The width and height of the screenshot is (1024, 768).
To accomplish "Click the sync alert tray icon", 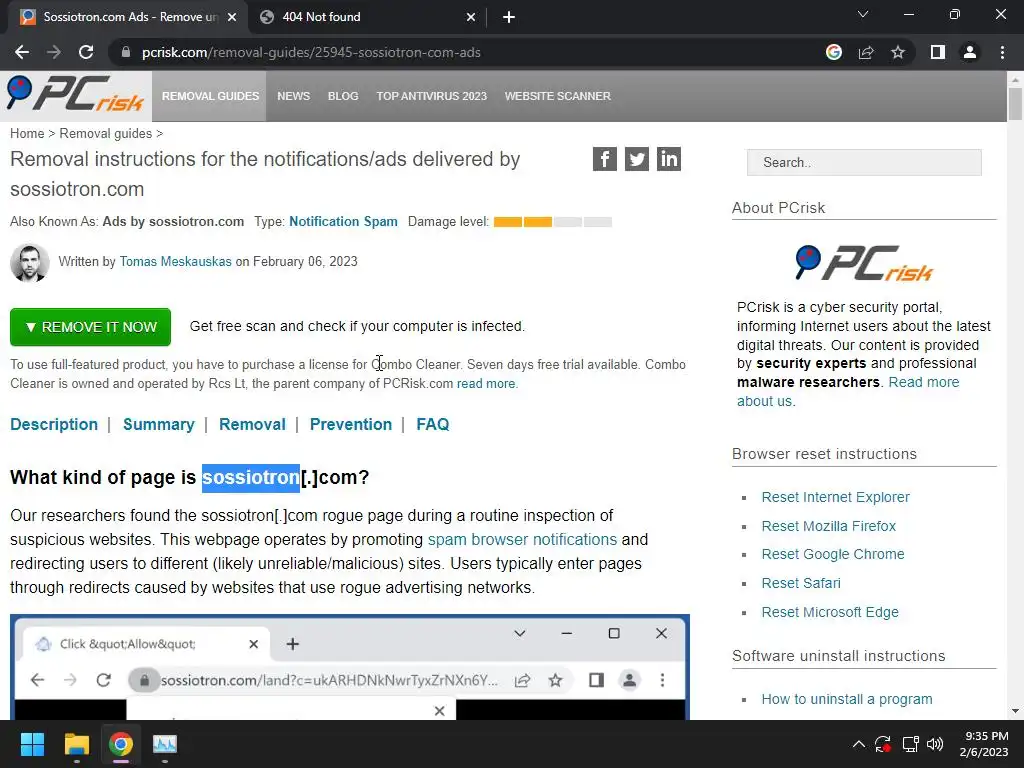I will click(883, 744).
